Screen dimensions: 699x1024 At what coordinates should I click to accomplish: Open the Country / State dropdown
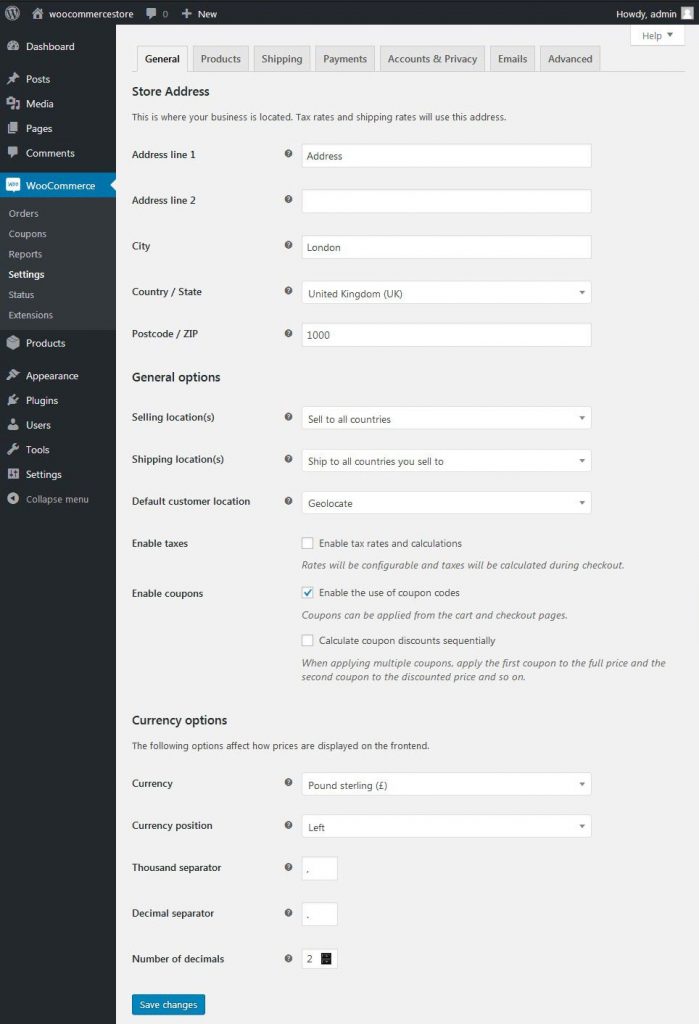click(445, 290)
